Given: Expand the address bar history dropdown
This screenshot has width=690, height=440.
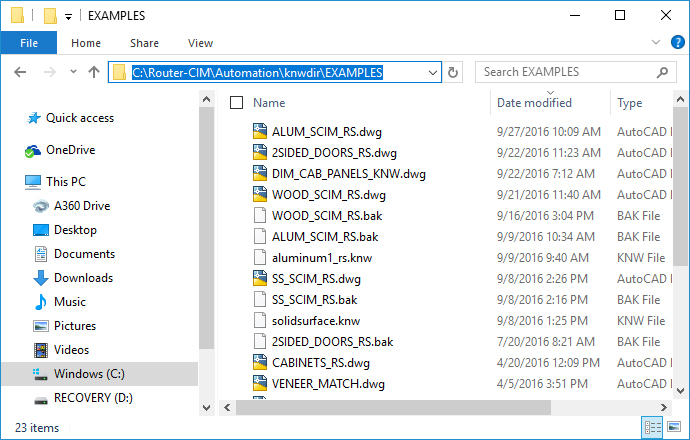Looking at the screenshot, I should coord(432,73).
